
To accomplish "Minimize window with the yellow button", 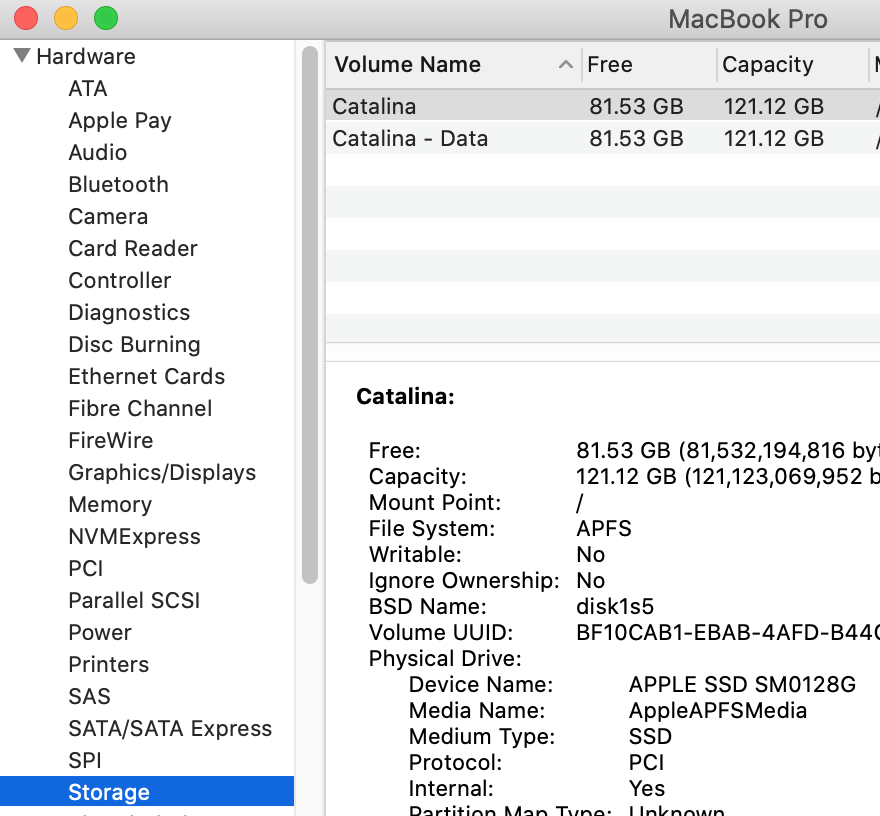I will (66, 18).
